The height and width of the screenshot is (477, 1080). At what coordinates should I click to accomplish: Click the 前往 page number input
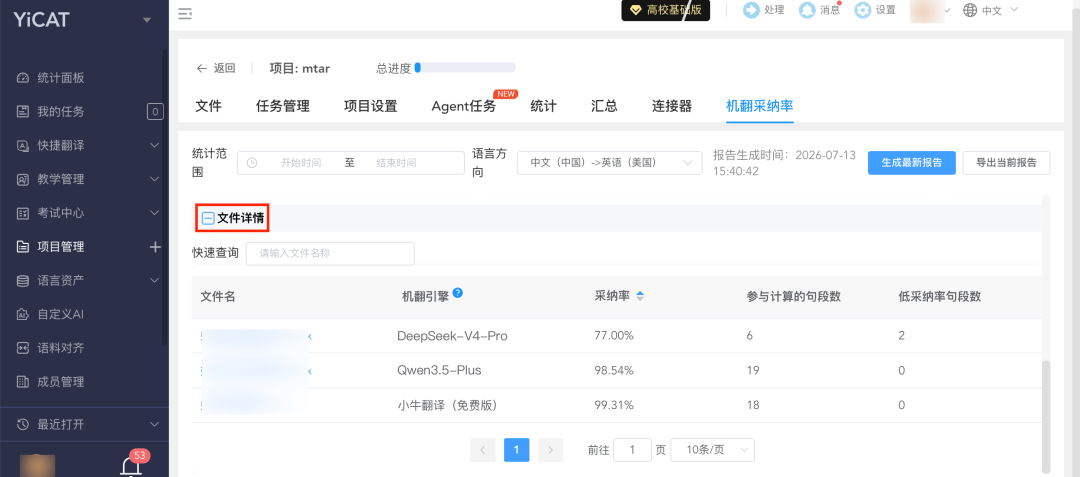[x=632, y=450]
